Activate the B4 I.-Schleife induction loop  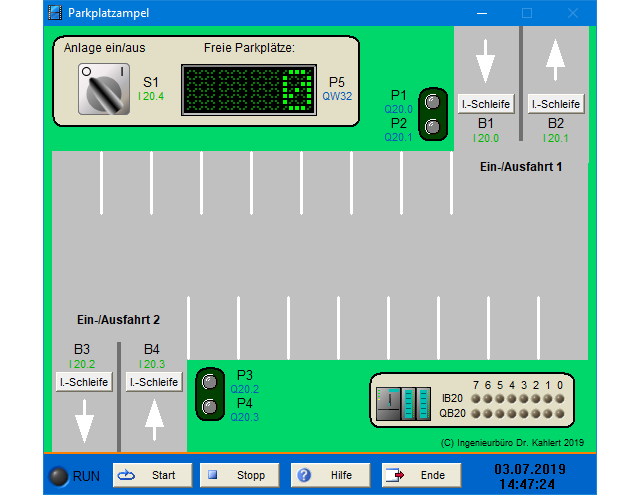point(153,382)
